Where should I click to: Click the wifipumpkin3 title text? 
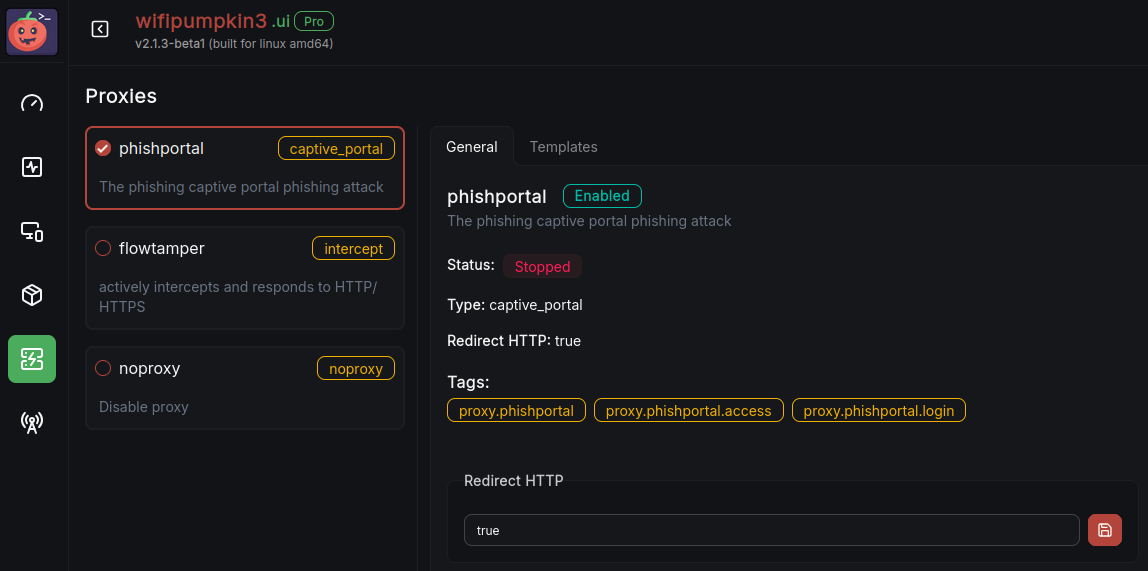click(201, 21)
